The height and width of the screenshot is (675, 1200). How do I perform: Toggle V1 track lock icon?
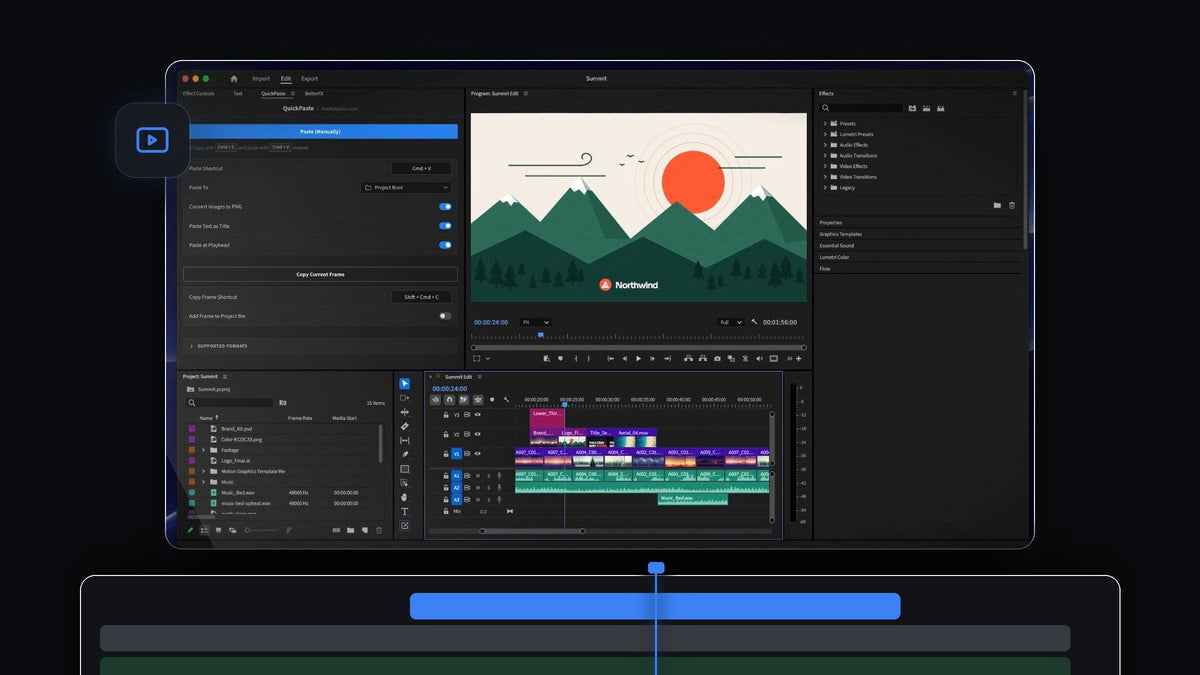point(446,453)
